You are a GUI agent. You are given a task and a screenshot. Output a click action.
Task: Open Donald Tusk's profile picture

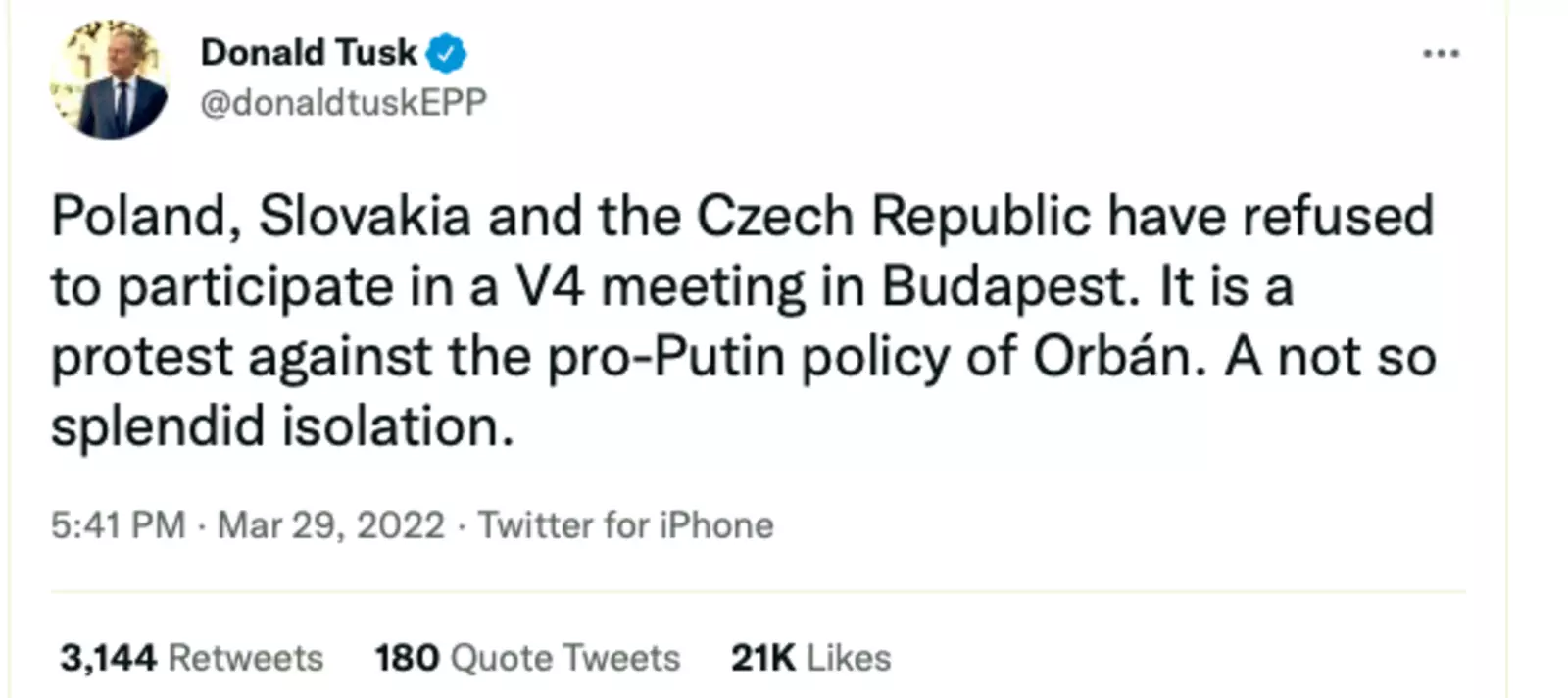pos(109,80)
